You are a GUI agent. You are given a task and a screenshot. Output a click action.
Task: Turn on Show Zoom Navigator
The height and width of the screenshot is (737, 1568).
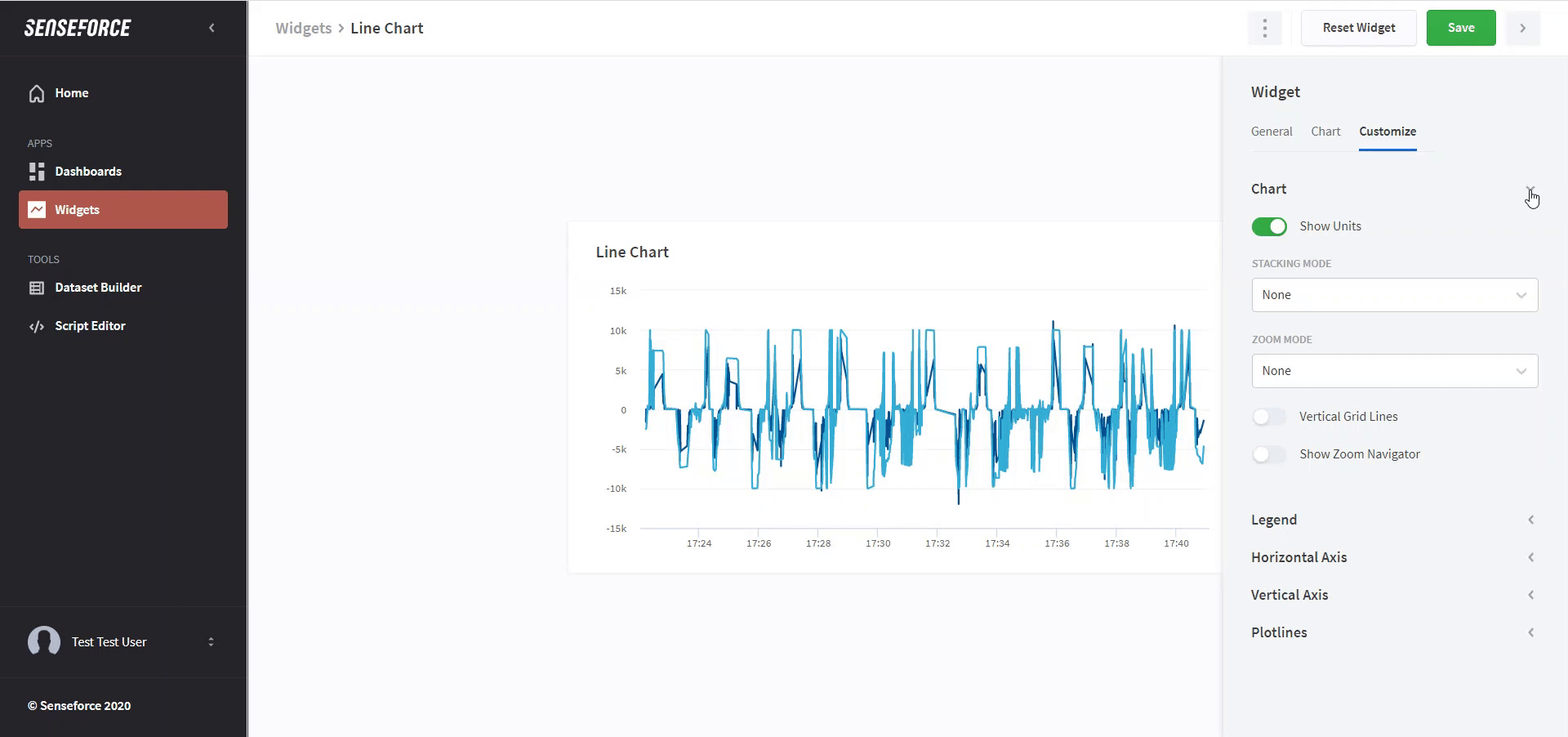pyautogui.click(x=1269, y=454)
